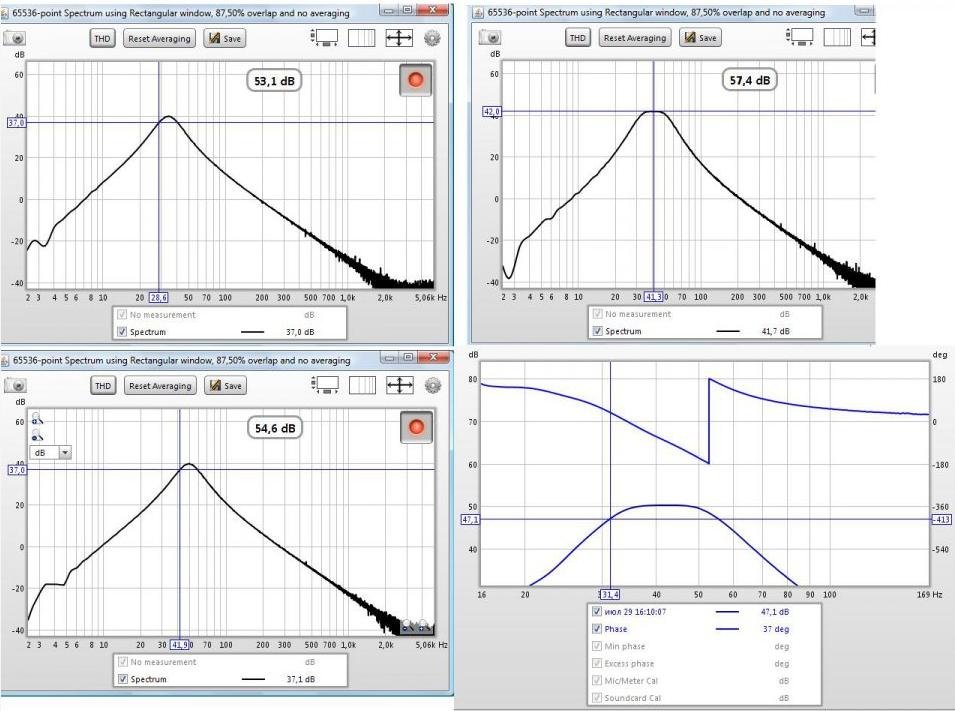Toggle the июл 29 16:10:07 trace checkbox

[597, 612]
